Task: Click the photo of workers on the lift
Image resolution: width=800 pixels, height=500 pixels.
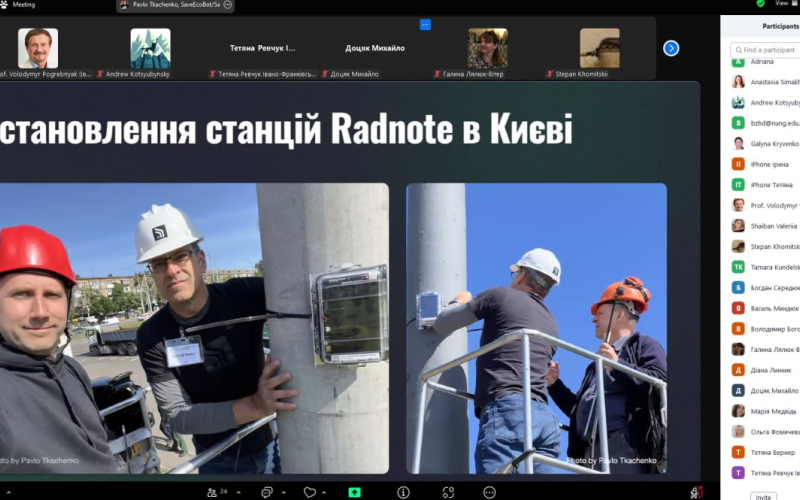Action: [536, 328]
